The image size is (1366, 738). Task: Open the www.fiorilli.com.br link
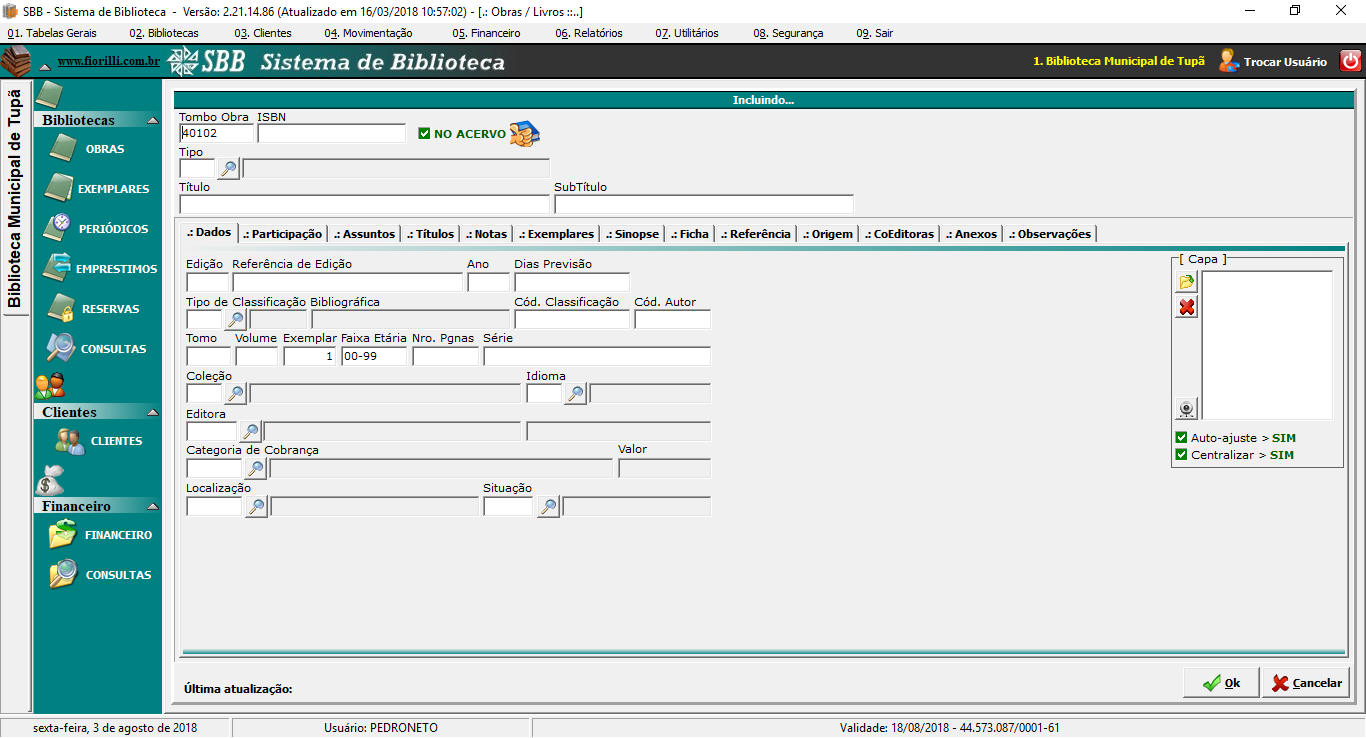pyautogui.click(x=108, y=62)
